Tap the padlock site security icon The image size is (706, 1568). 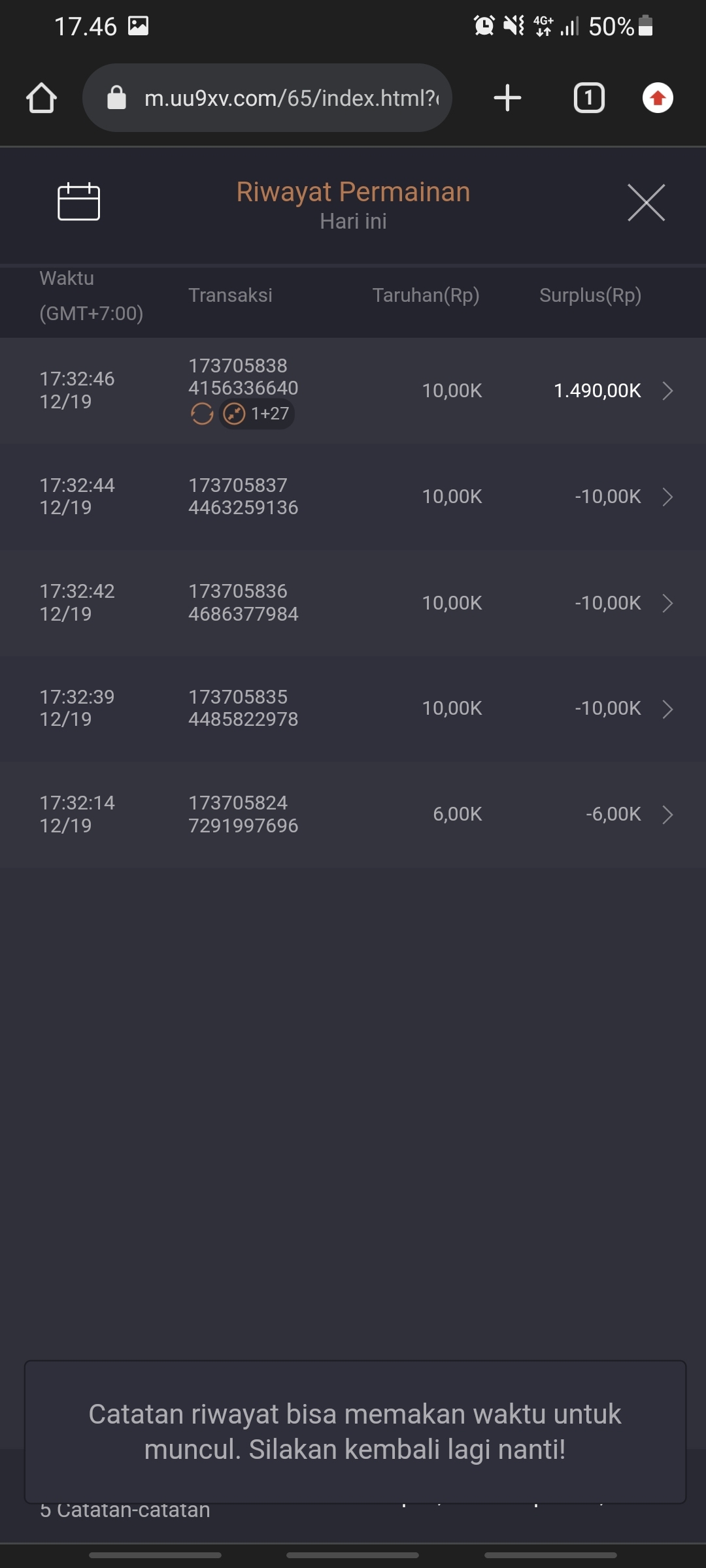(x=116, y=98)
